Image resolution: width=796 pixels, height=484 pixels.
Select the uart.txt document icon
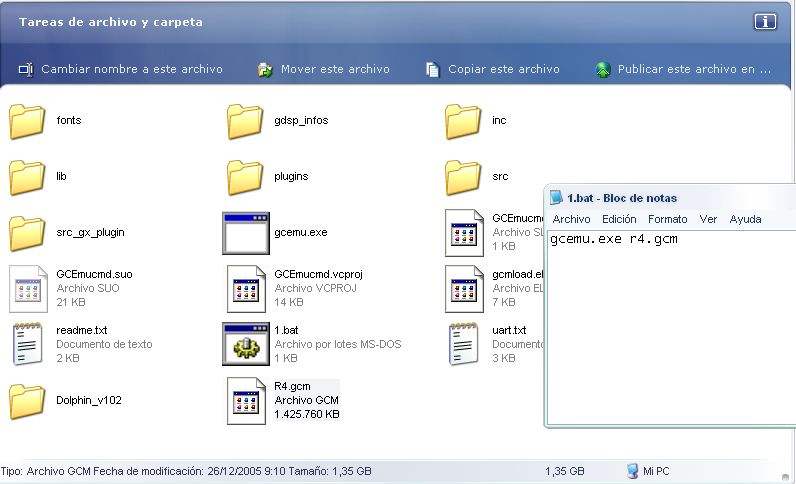tap(463, 344)
